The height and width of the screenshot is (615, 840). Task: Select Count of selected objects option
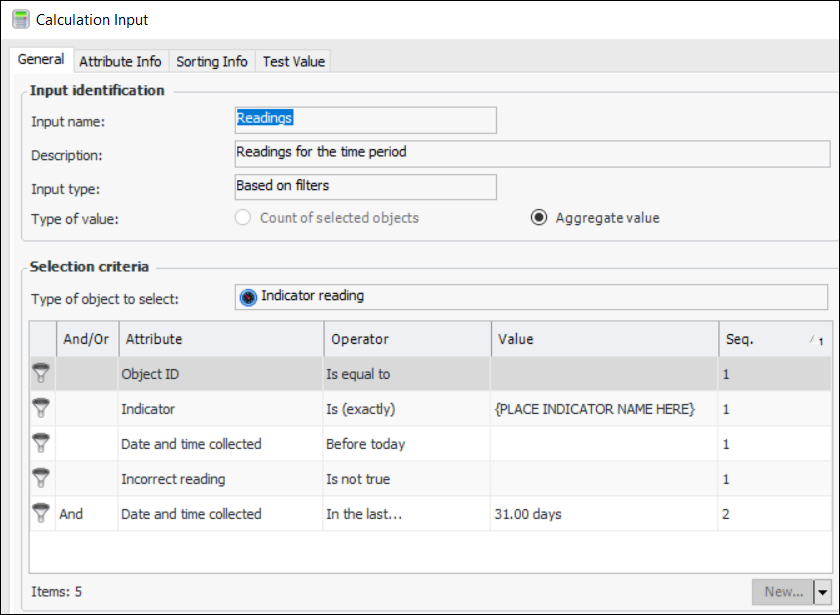[x=242, y=217]
